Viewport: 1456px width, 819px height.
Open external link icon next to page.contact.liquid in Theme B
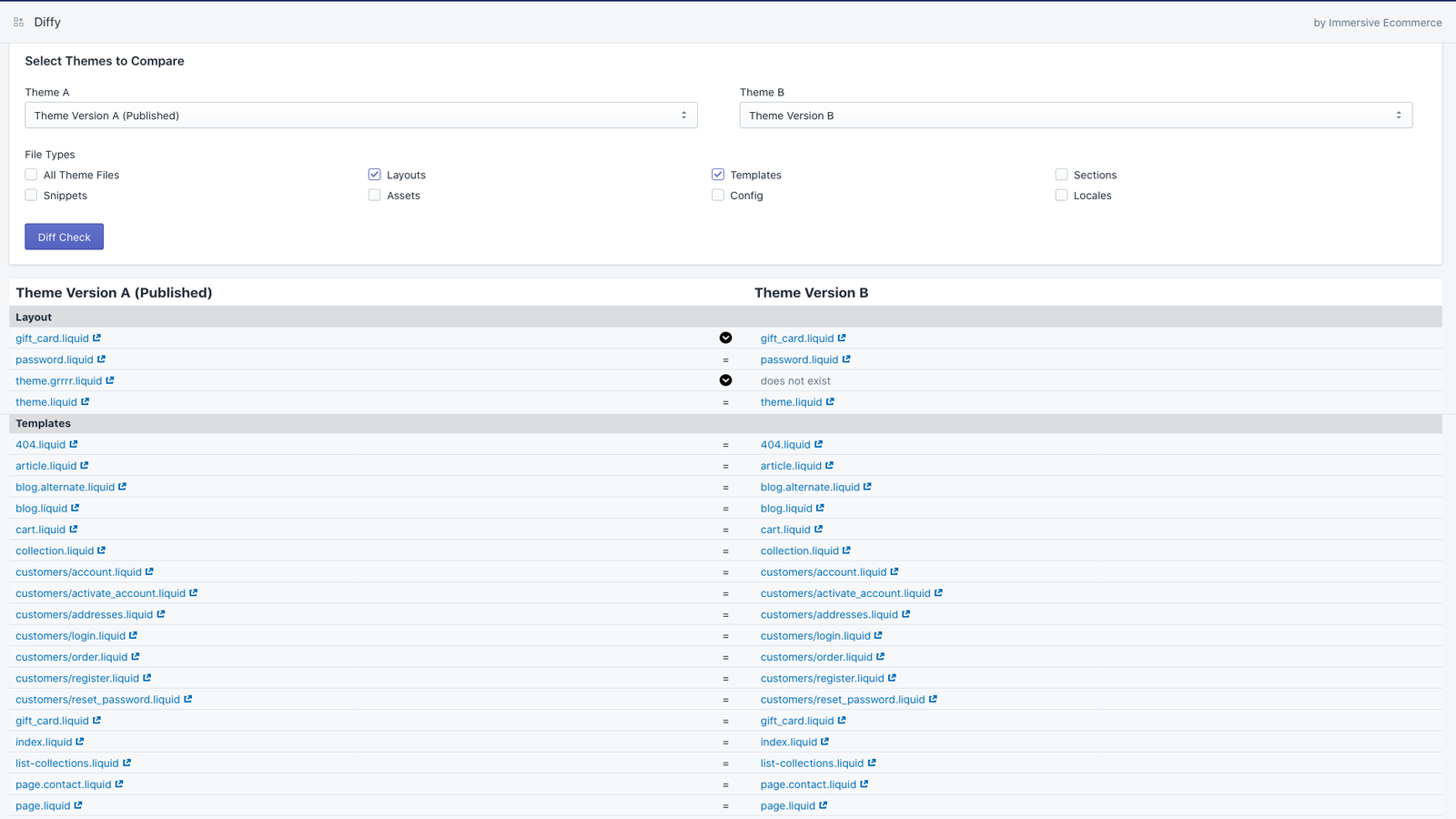(863, 784)
